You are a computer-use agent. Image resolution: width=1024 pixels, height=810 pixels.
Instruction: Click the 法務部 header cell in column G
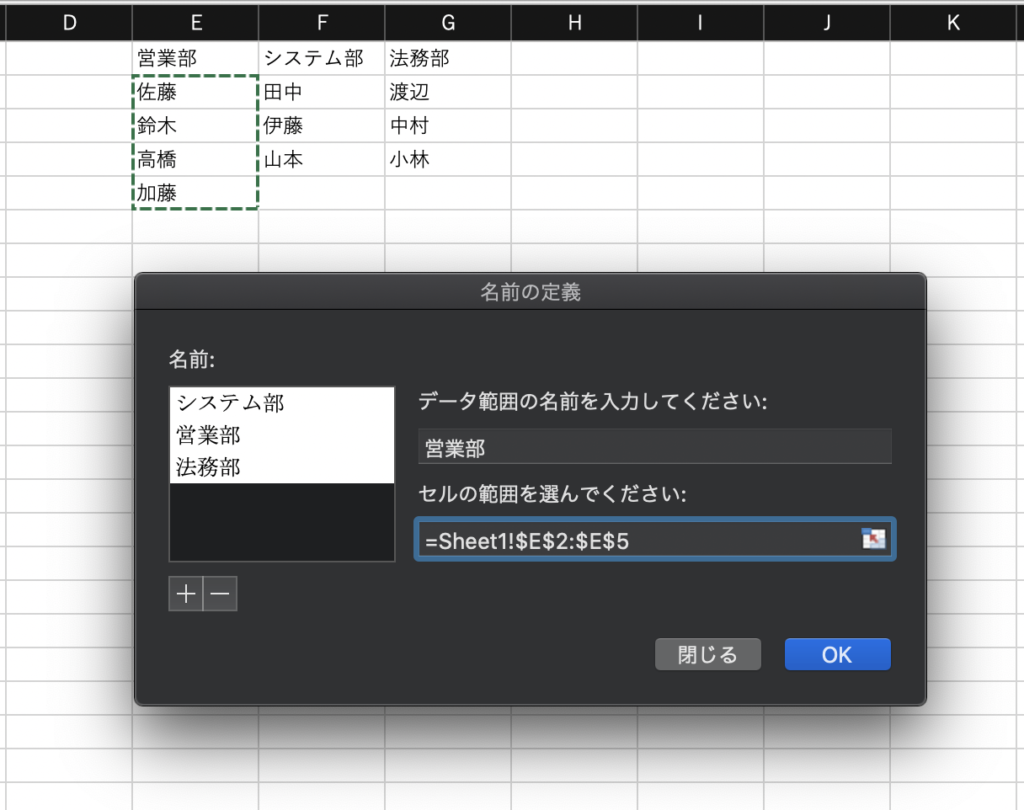[448, 58]
